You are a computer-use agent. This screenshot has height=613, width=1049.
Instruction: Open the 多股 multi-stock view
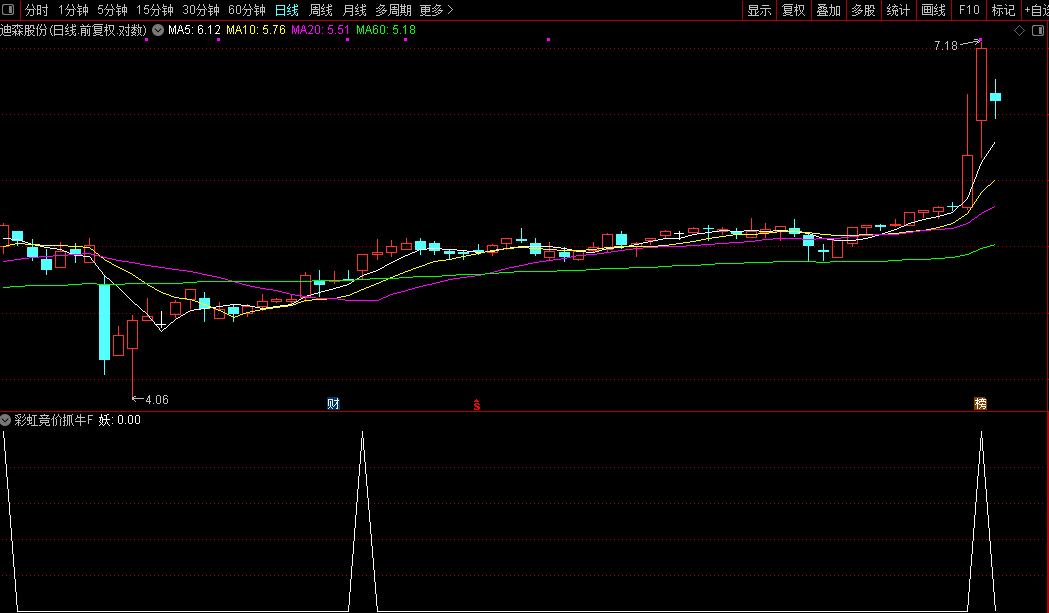coord(863,10)
